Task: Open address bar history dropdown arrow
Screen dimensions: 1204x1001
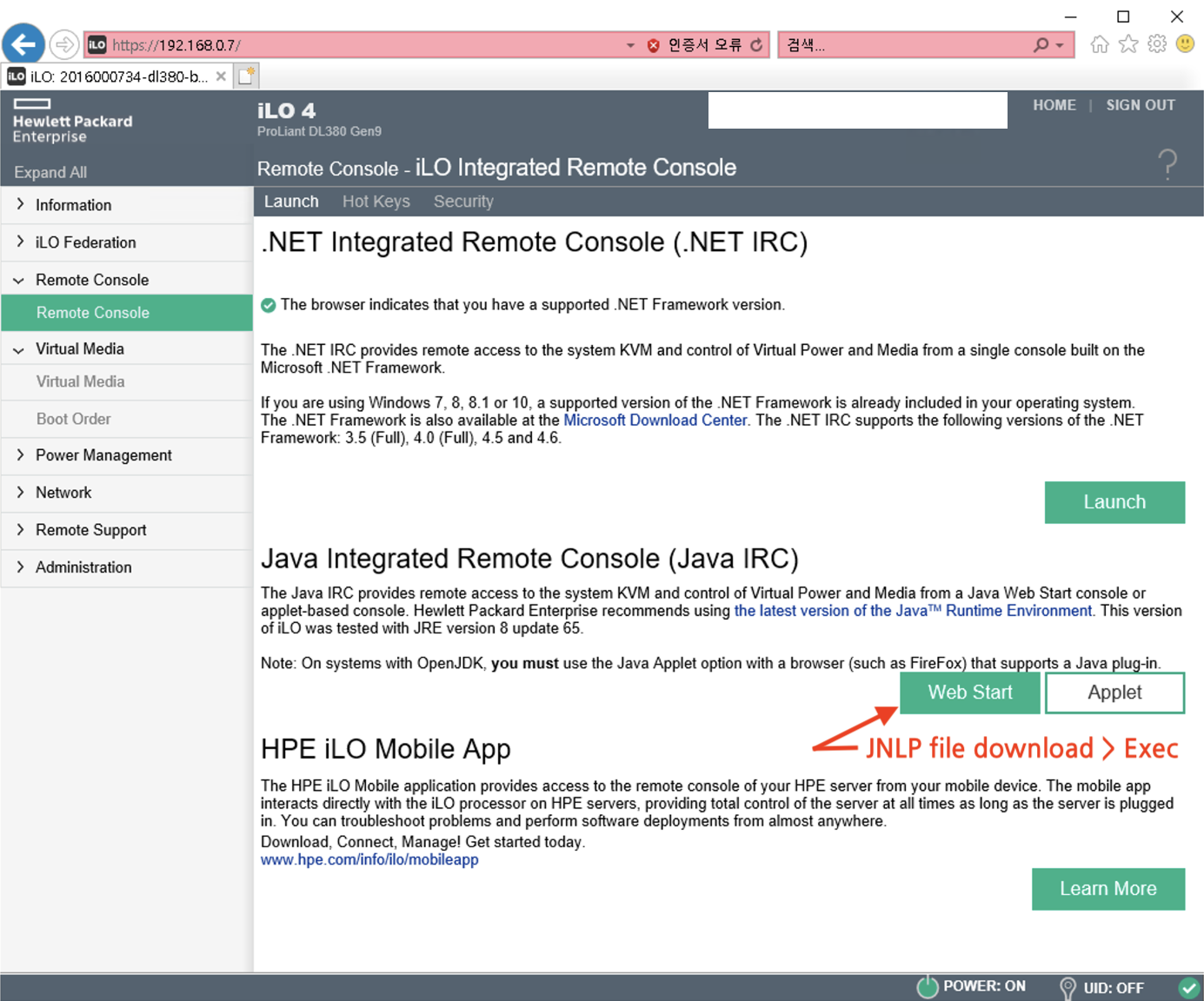Action: point(630,45)
